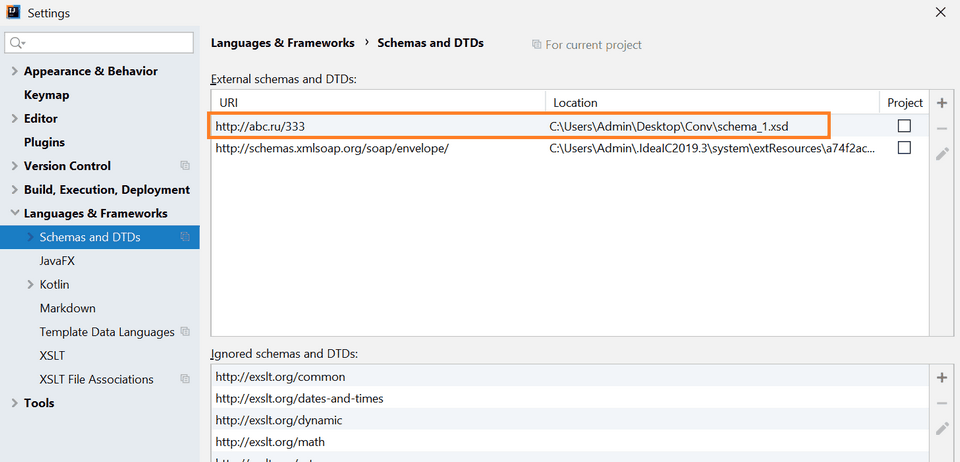This screenshot has height=462, width=960.
Task: Click the remove ignored schema minus icon
Action: [x=941, y=403]
